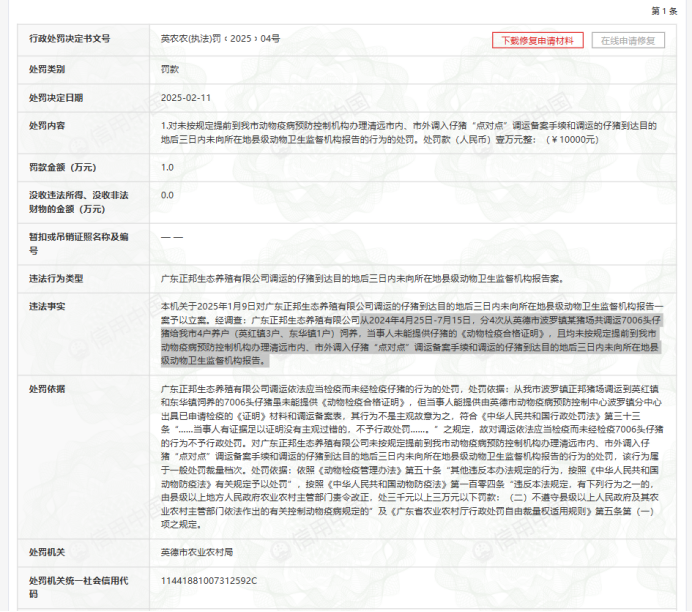692x612 pixels.
Task: Select the decision document number 英农农(执法)罚〔2025〕04号
Action: pyautogui.click(x=220, y=39)
